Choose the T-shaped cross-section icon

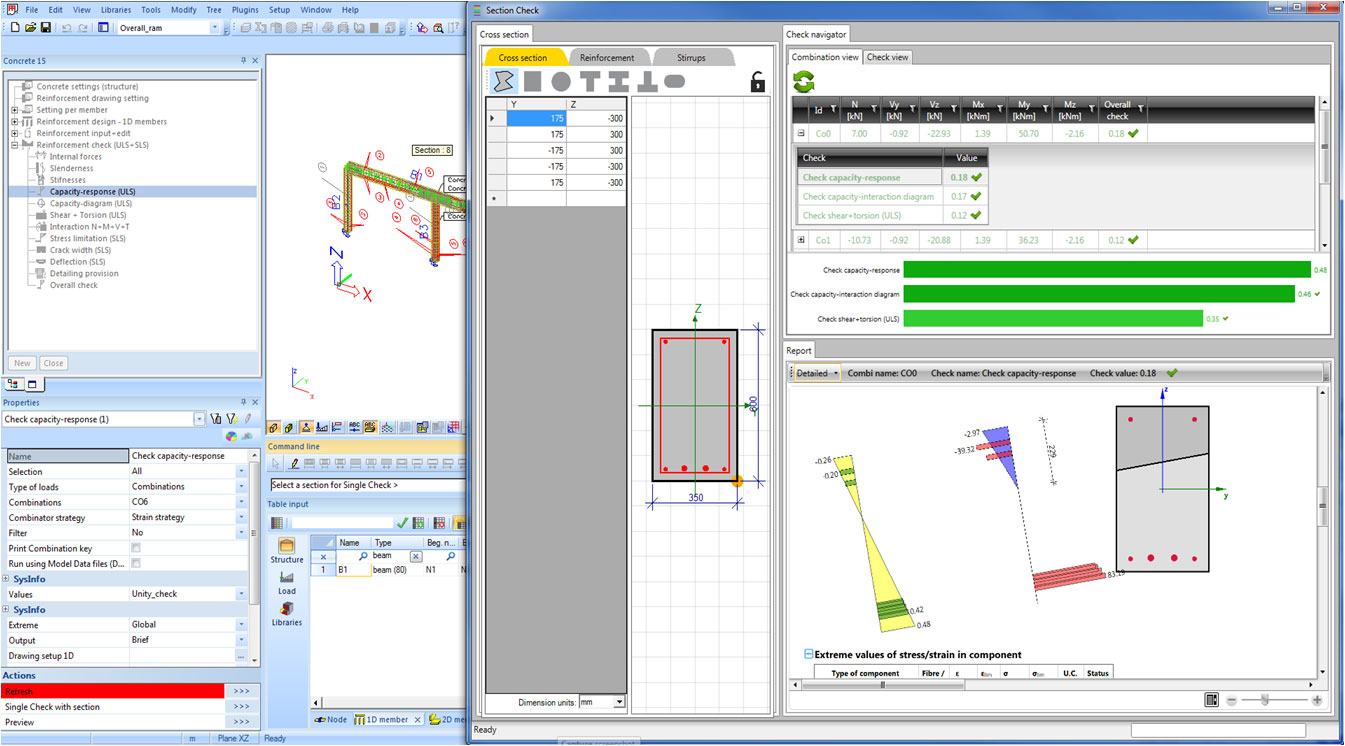point(590,81)
